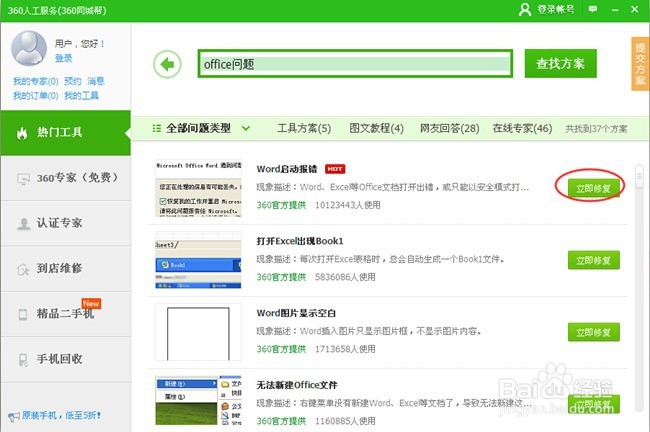
Task: Click the repair icon beside 到店维修
Action: click(x=23, y=269)
